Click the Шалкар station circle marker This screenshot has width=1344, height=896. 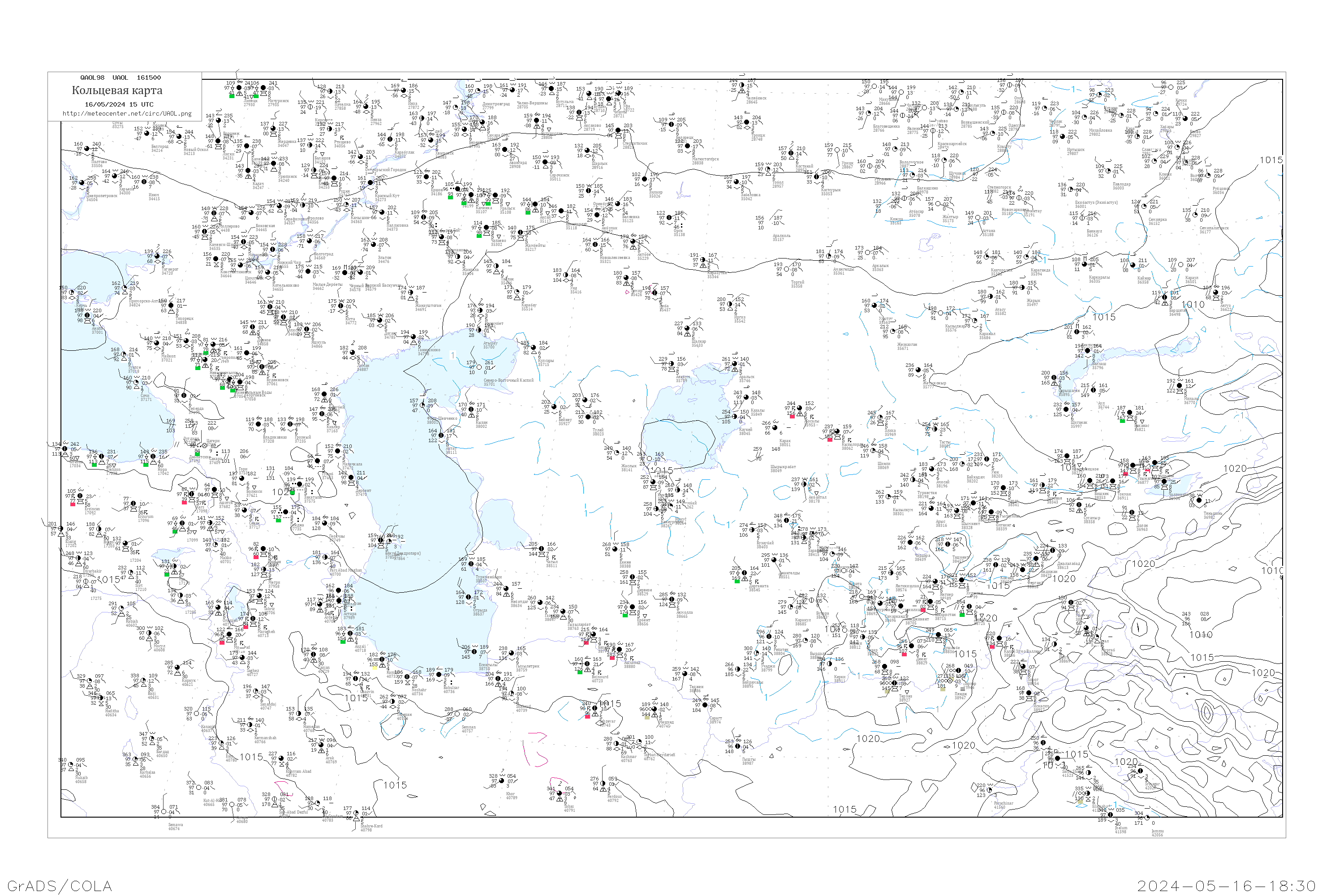click(687, 328)
